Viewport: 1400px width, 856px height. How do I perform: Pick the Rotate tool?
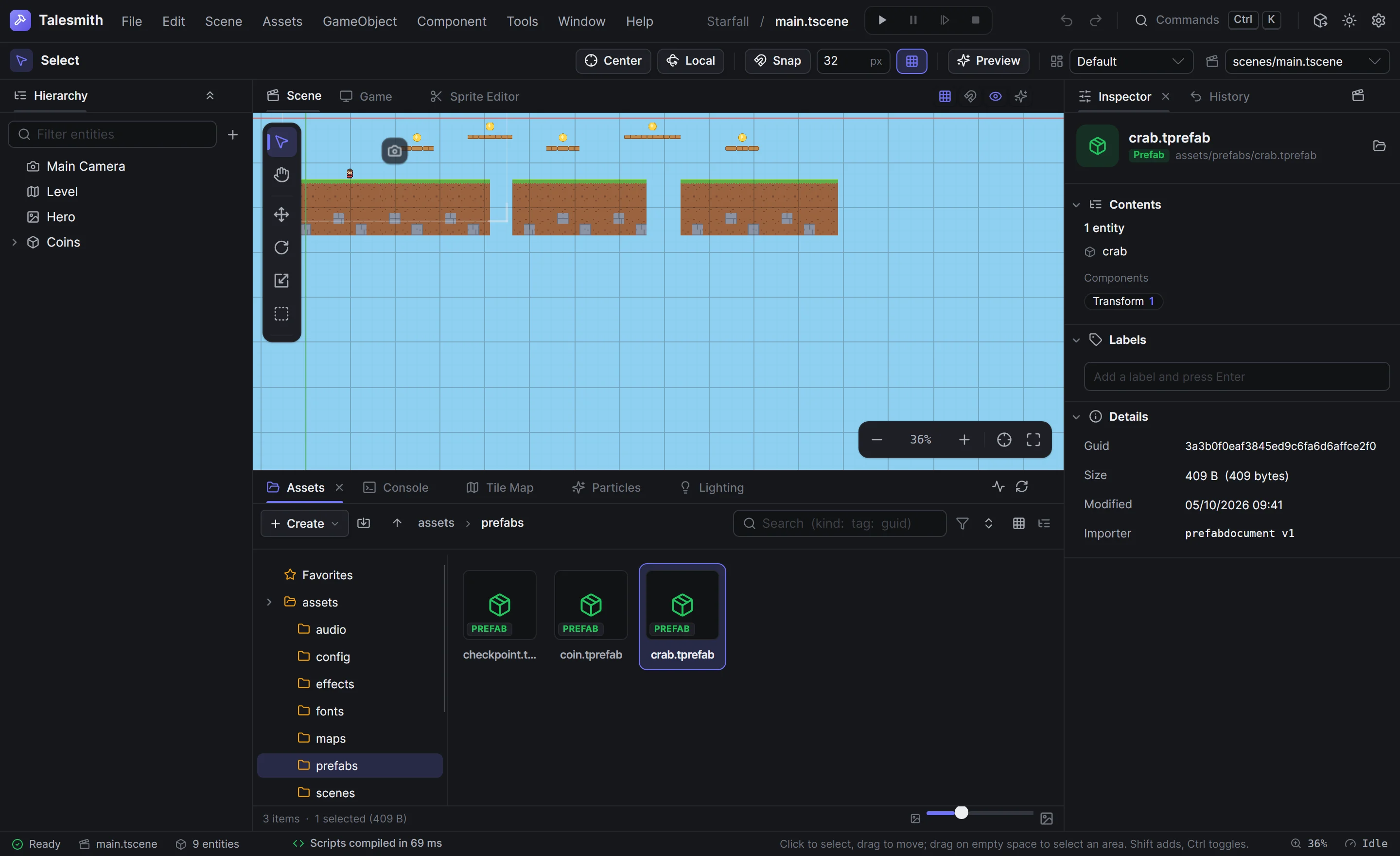tap(281, 247)
